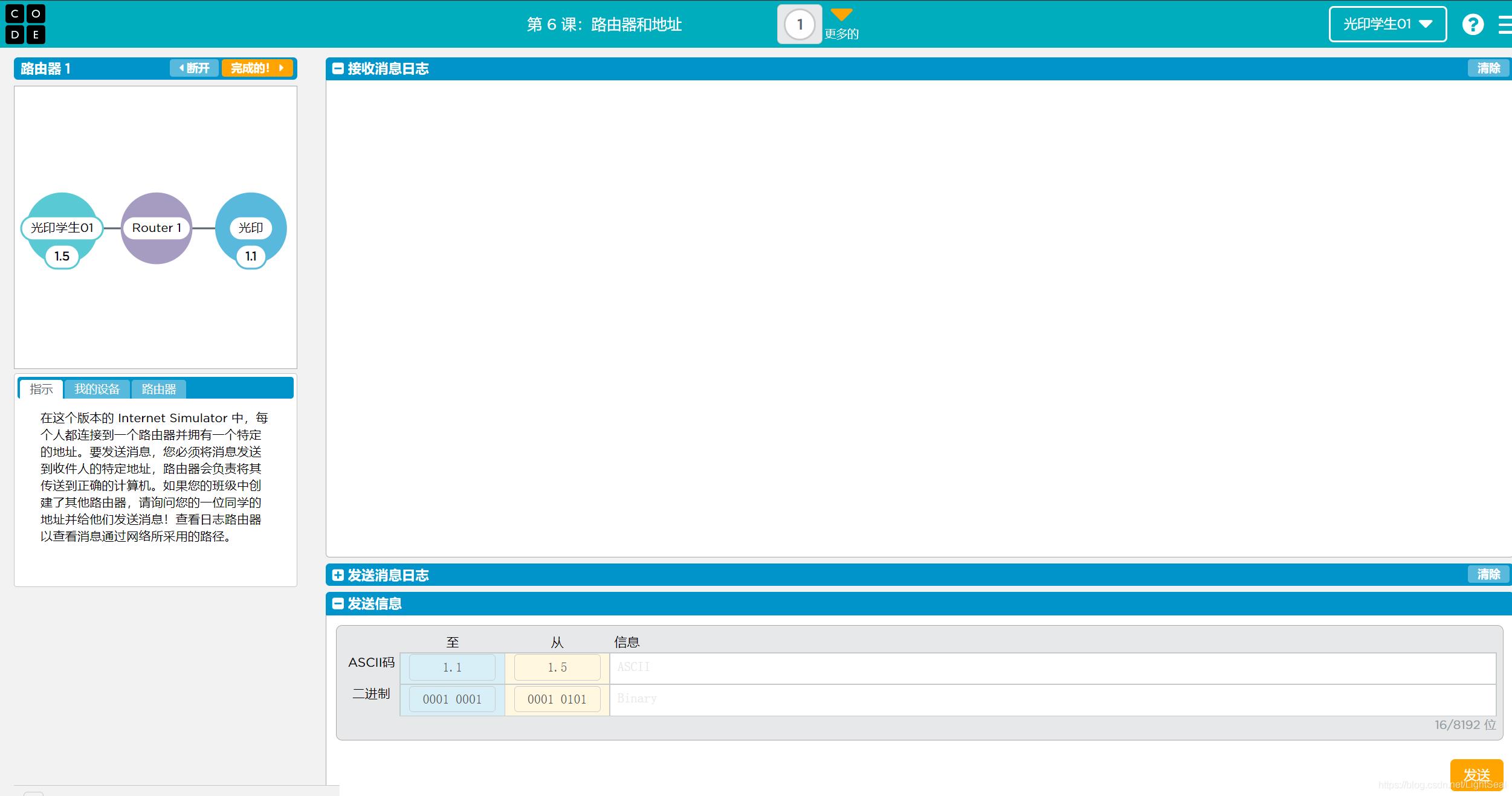Screen dimensions: 1512x796
Task: Click the 断开 disconnect button
Action: [194, 68]
